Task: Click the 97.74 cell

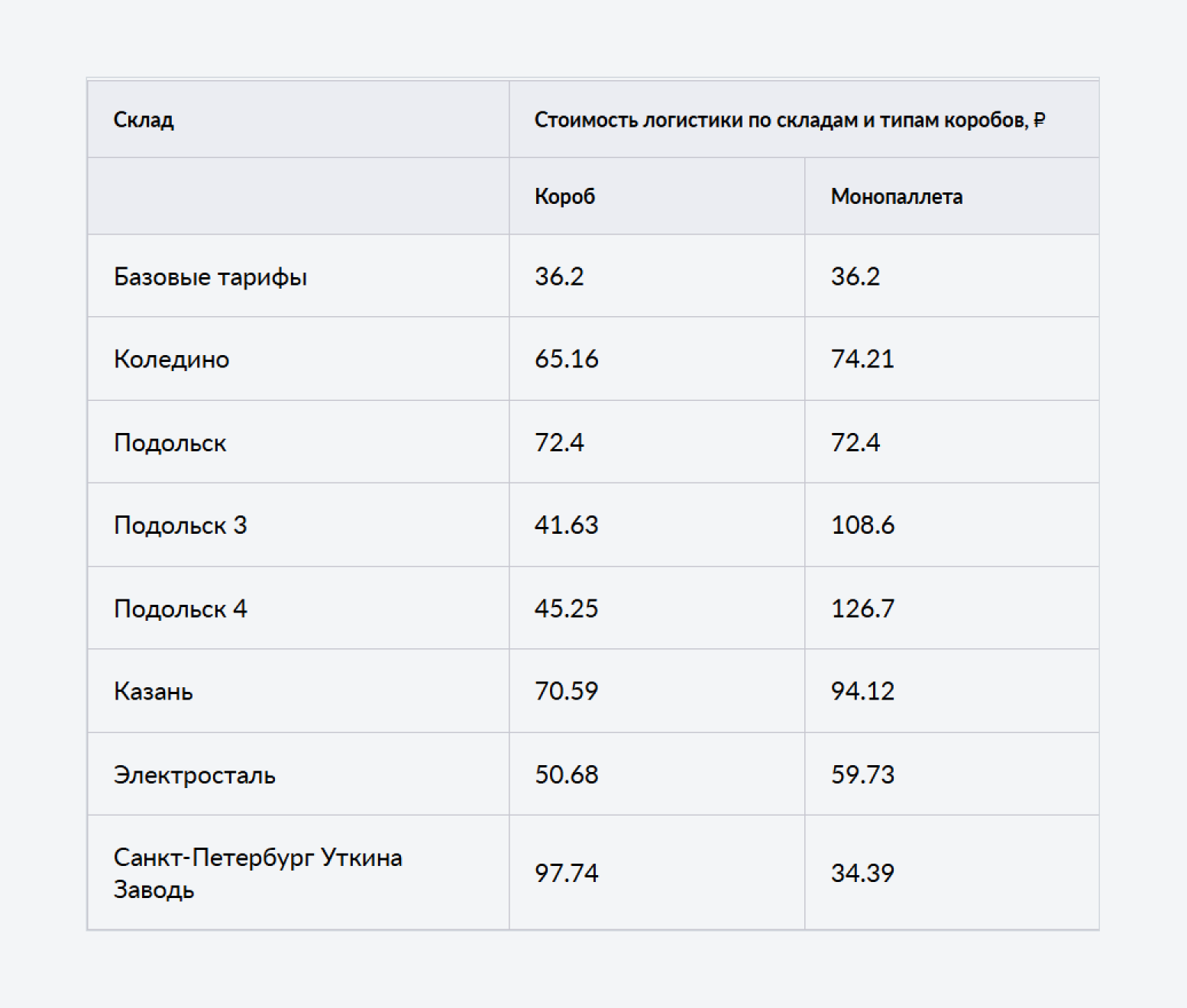Action: click(x=566, y=873)
